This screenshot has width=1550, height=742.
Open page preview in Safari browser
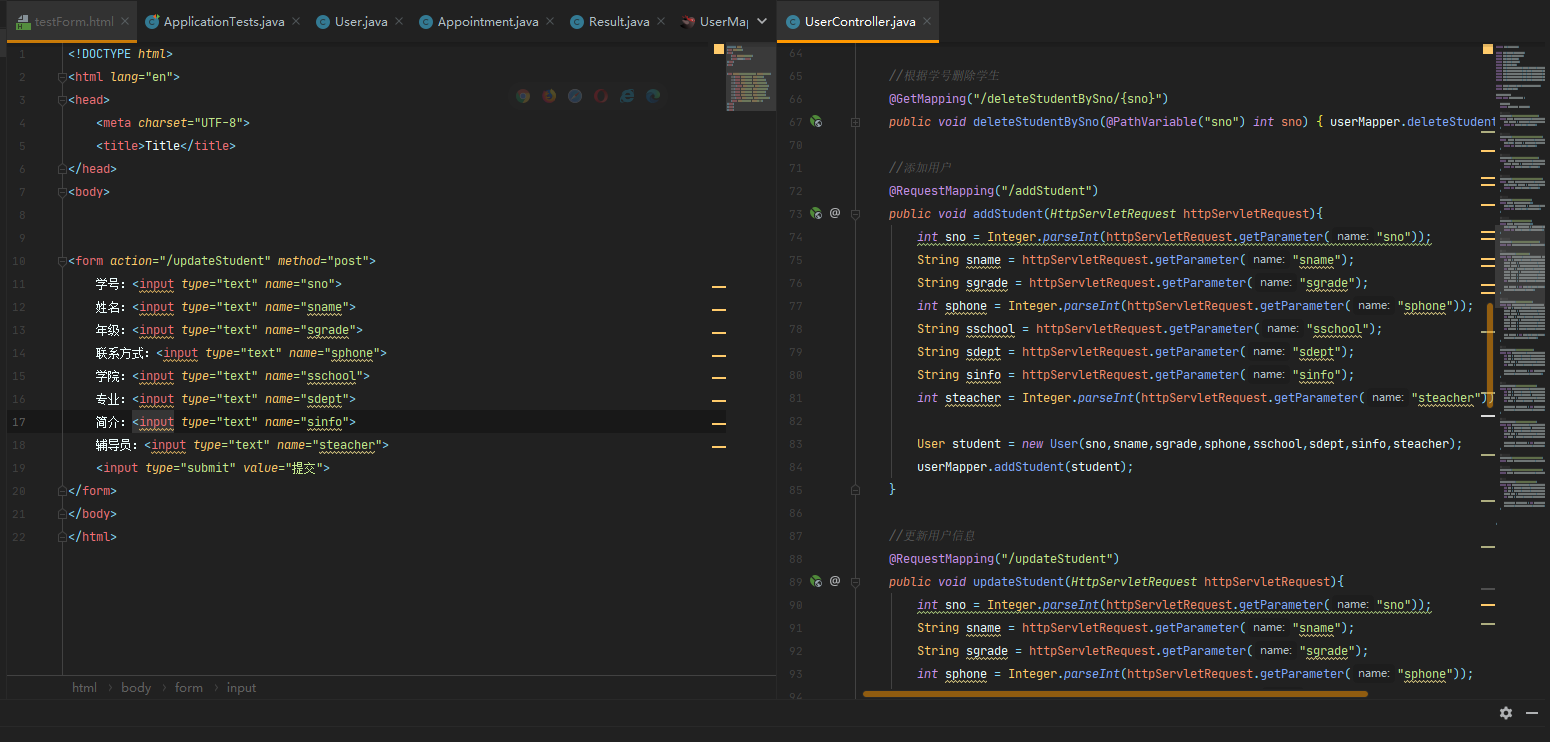pyautogui.click(x=575, y=96)
